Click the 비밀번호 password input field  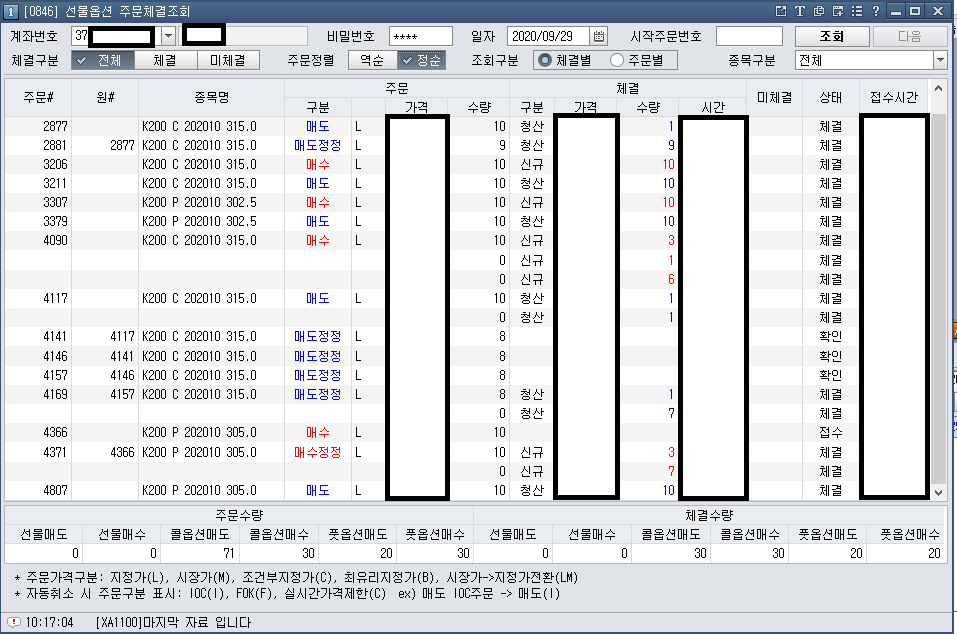[x=420, y=36]
